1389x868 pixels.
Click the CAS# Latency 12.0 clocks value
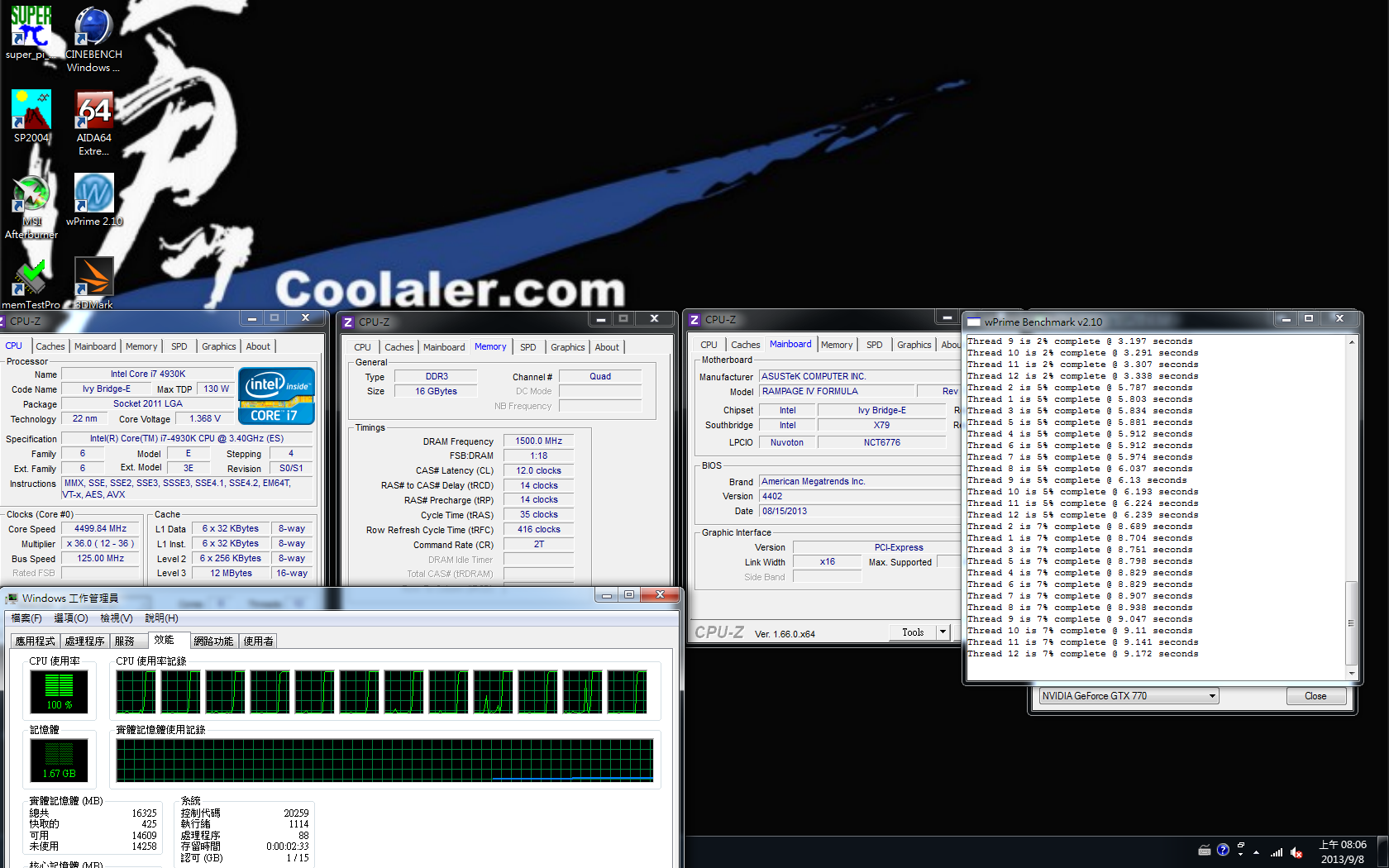[539, 471]
